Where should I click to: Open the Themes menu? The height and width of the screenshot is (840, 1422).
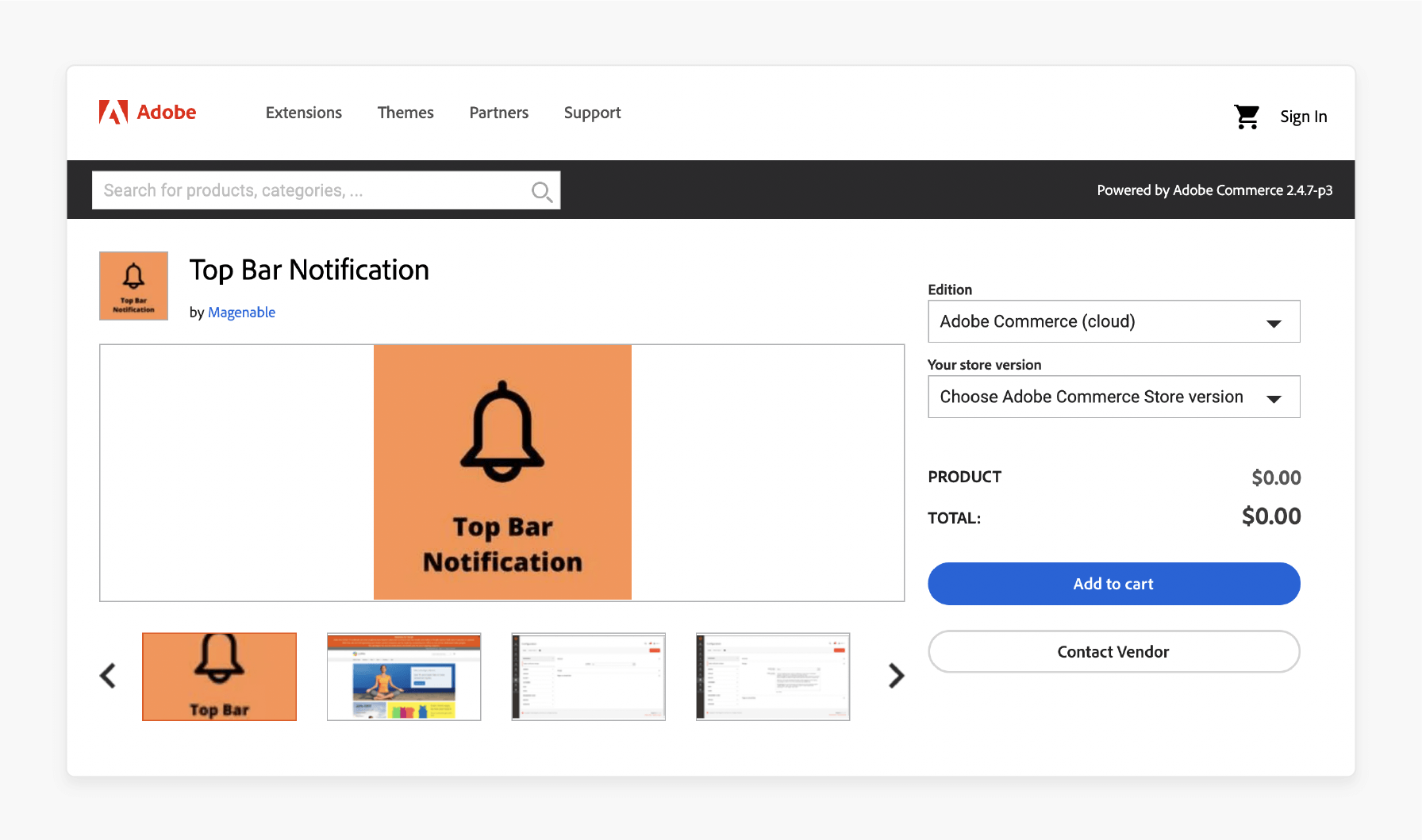pyautogui.click(x=405, y=113)
